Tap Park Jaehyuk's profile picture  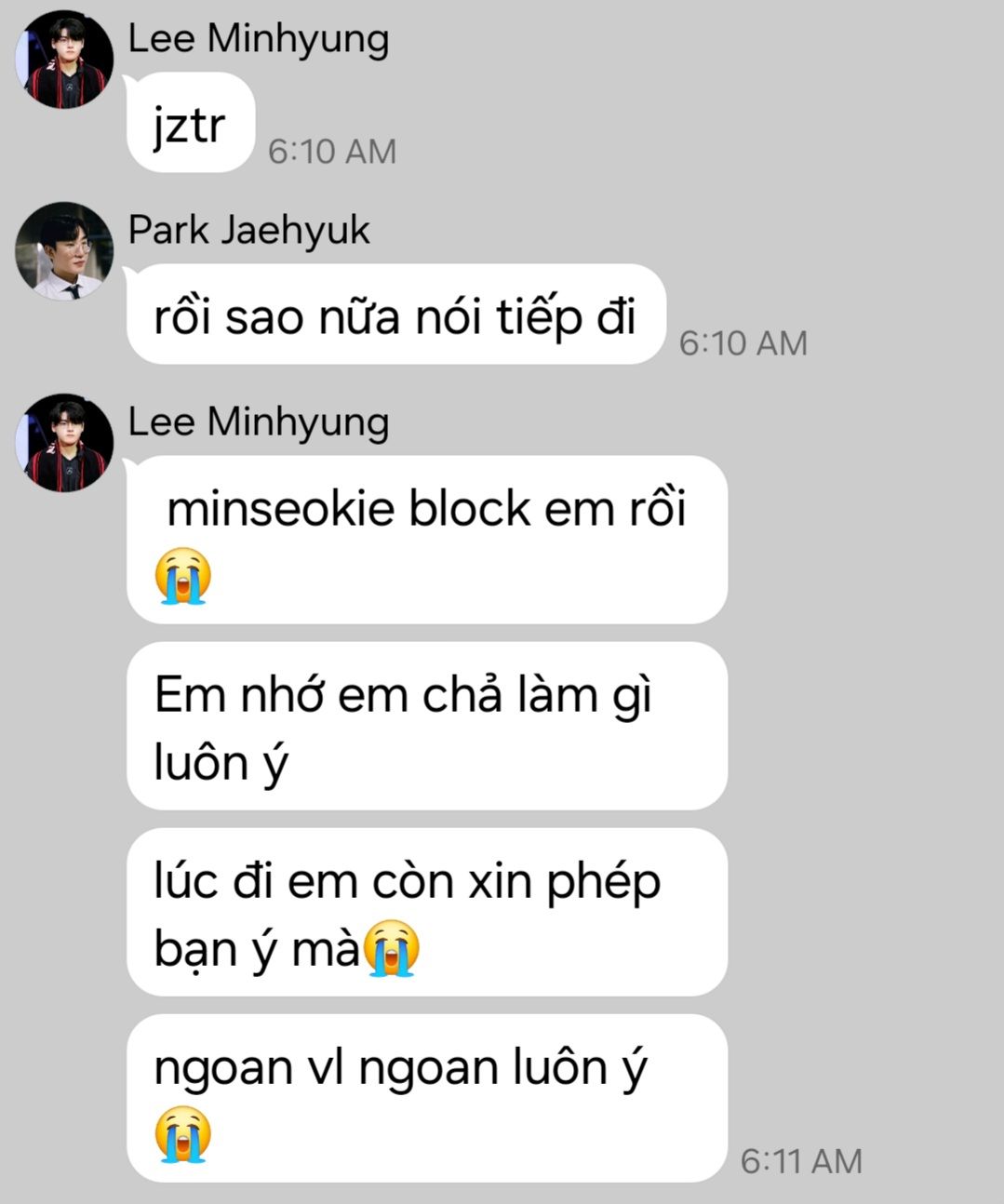pos(63,251)
